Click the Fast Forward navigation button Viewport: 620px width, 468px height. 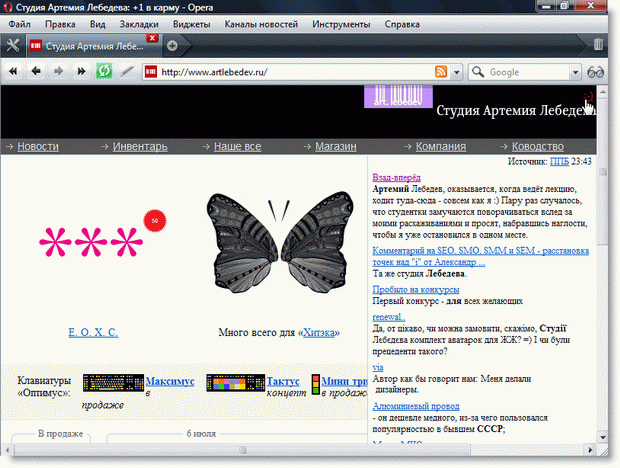tap(81, 72)
